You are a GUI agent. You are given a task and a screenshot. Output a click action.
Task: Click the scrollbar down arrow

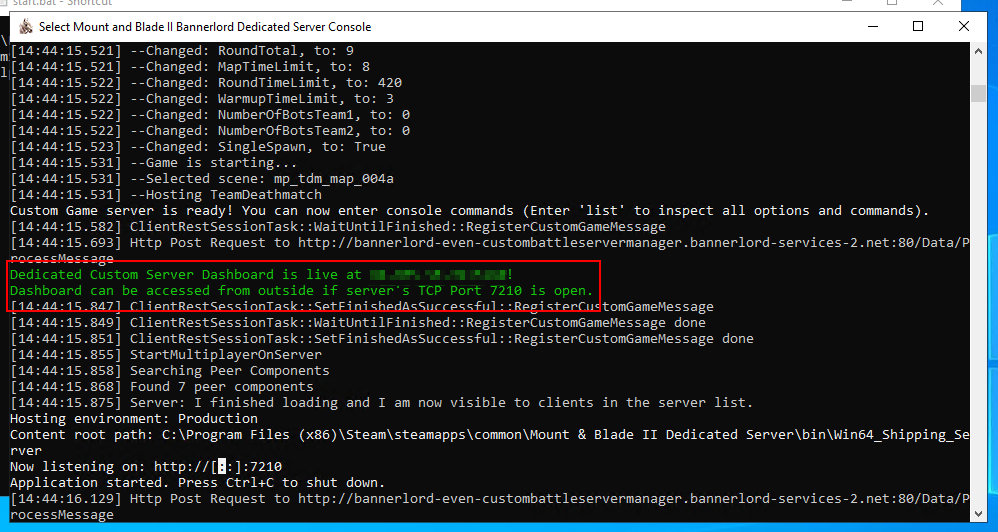pyautogui.click(x=978, y=512)
